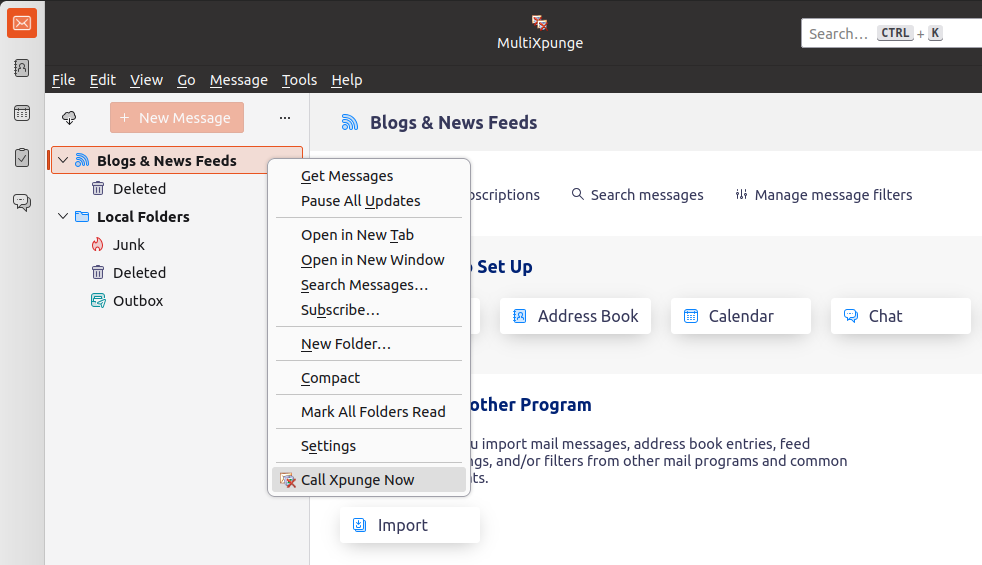The width and height of the screenshot is (982, 565).
Task: Open the Mail space icon
Action: (22, 23)
